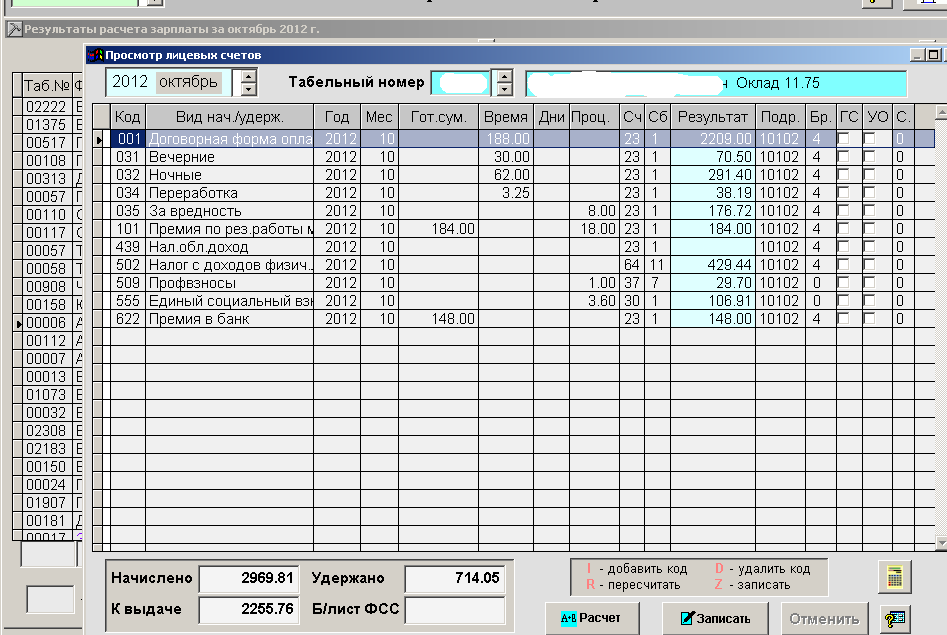Open the calculator icon button
947x635 pixels.
(895, 577)
